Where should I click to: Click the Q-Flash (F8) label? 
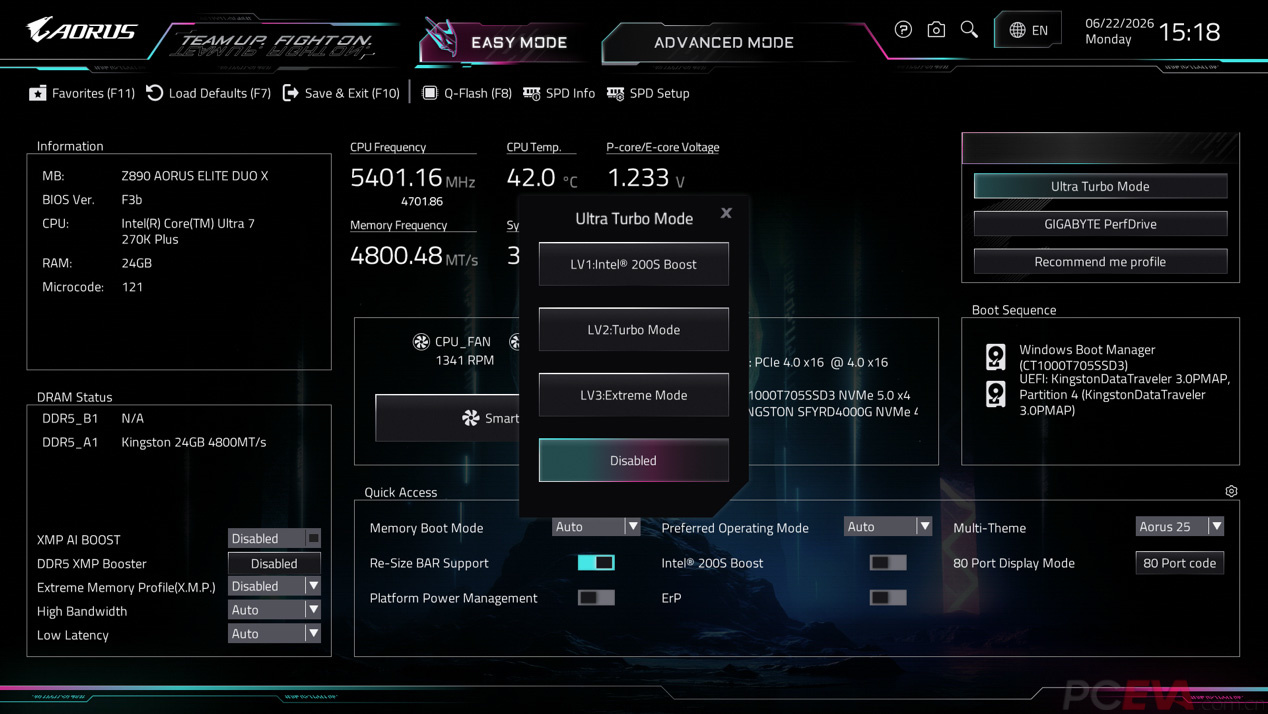point(478,93)
